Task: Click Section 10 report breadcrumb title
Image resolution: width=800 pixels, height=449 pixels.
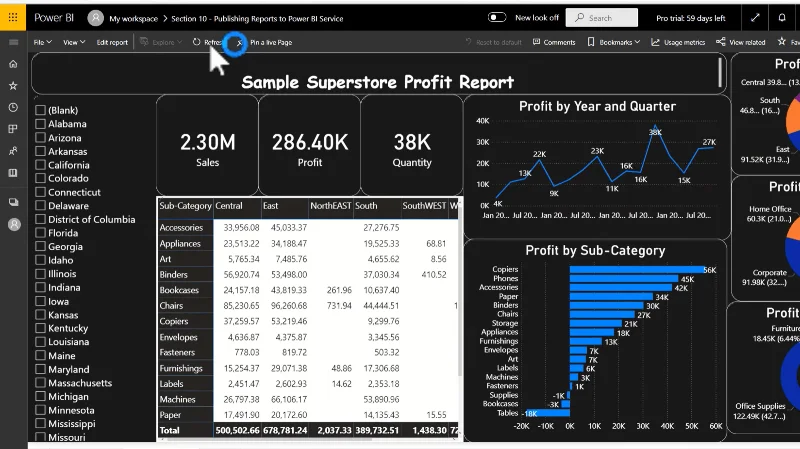Action: [257, 19]
